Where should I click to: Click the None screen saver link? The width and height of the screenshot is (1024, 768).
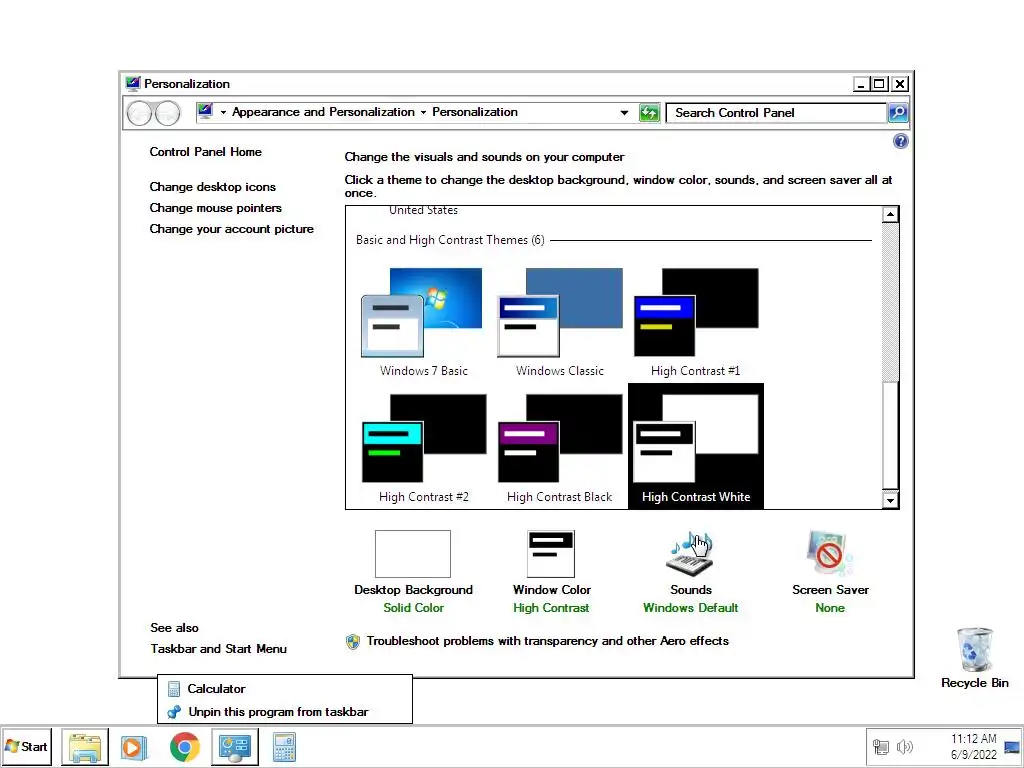[x=829, y=608]
